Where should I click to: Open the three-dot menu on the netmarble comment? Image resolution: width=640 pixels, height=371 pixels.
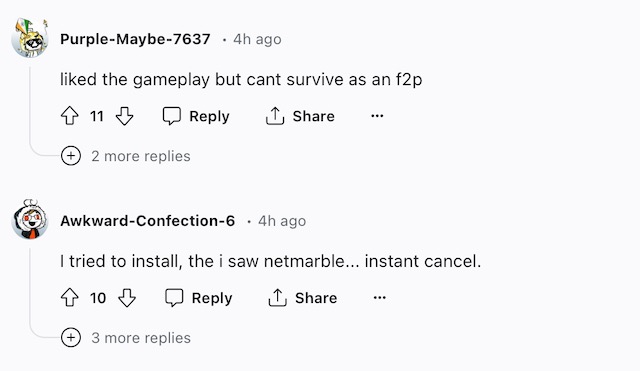click(x=380, y=298)
